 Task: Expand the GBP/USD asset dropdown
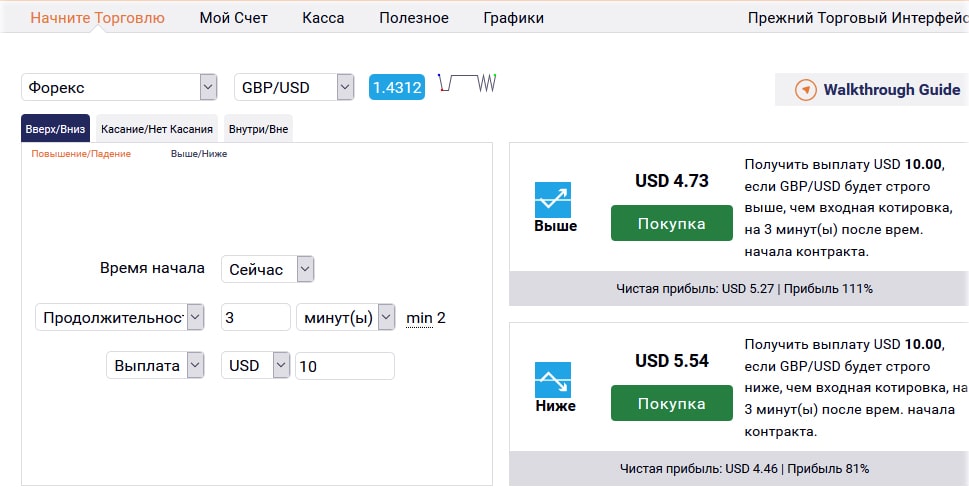pyautogui.click(x=294, y=87)
